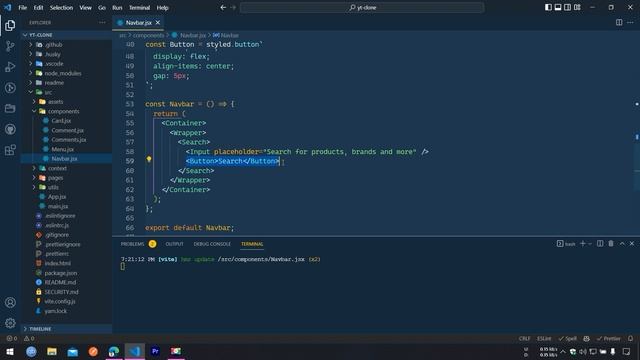Image resolution: width=640 pixels, height=360 pixels.
Task: Go back using navigation arrow
Action: click(x=223, y=7)
